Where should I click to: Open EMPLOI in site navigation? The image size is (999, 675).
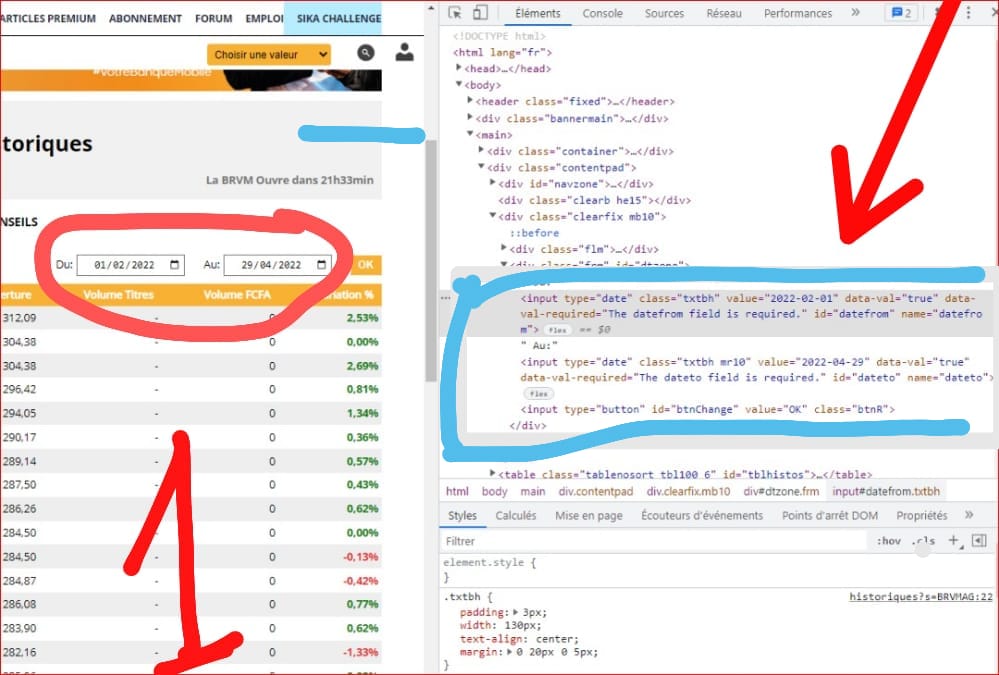264,18
